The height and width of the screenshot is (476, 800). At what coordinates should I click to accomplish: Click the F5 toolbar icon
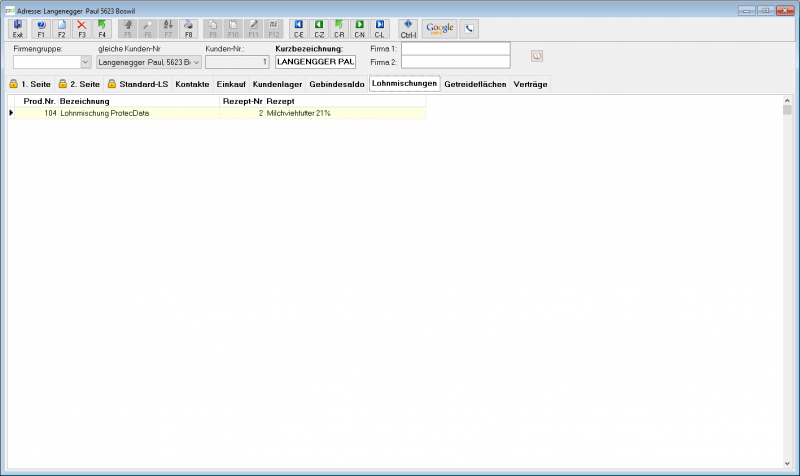click(128, 29)
